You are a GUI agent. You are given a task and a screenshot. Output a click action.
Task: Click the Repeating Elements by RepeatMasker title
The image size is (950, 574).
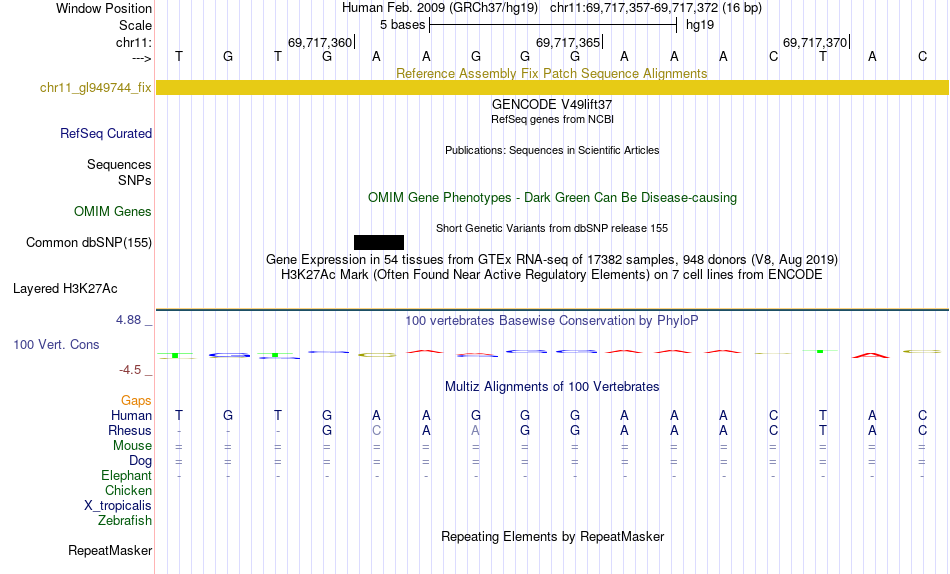(x=552, y=536)
